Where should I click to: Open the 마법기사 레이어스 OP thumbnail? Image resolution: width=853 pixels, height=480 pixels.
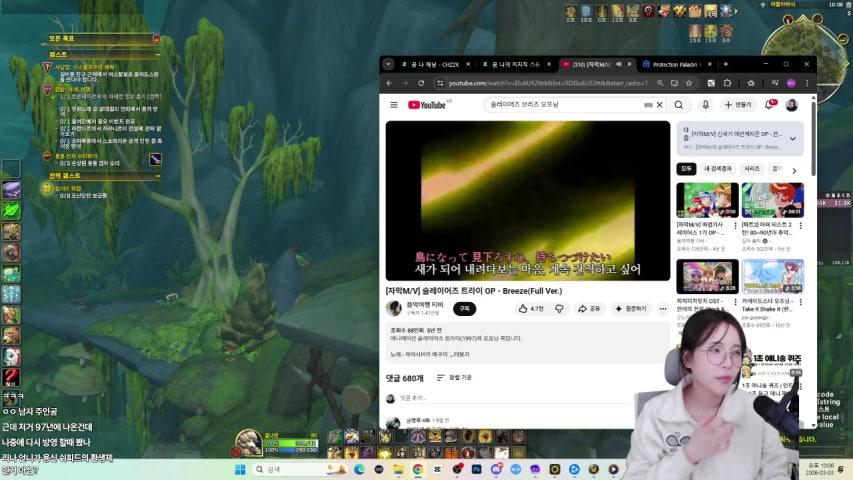coord(707,200)
